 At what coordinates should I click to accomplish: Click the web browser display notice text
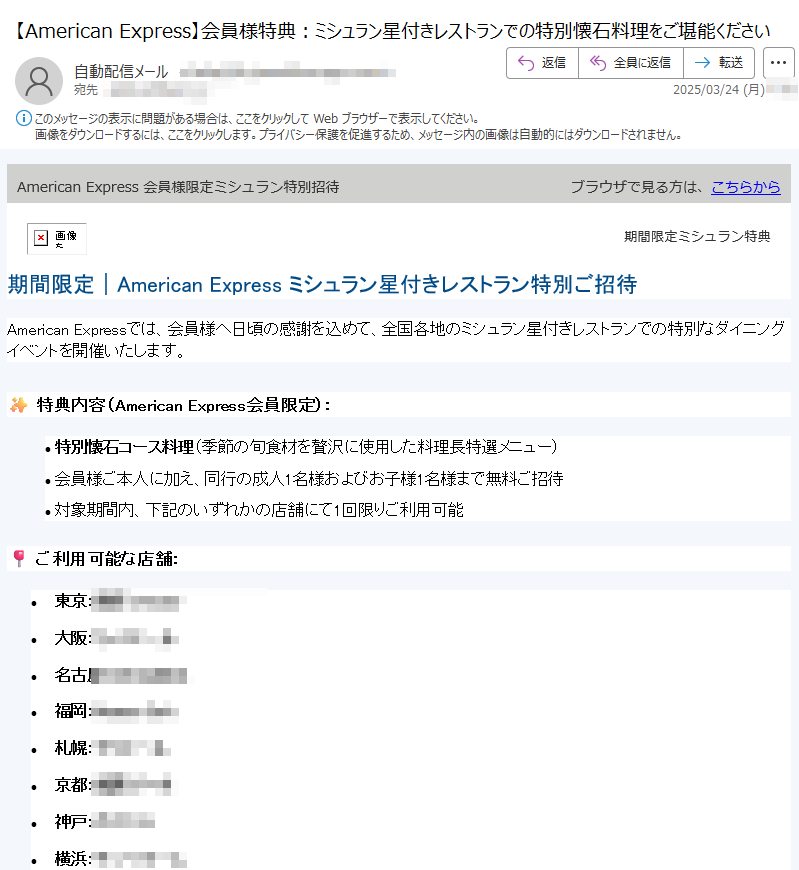[x=257, y=118]
